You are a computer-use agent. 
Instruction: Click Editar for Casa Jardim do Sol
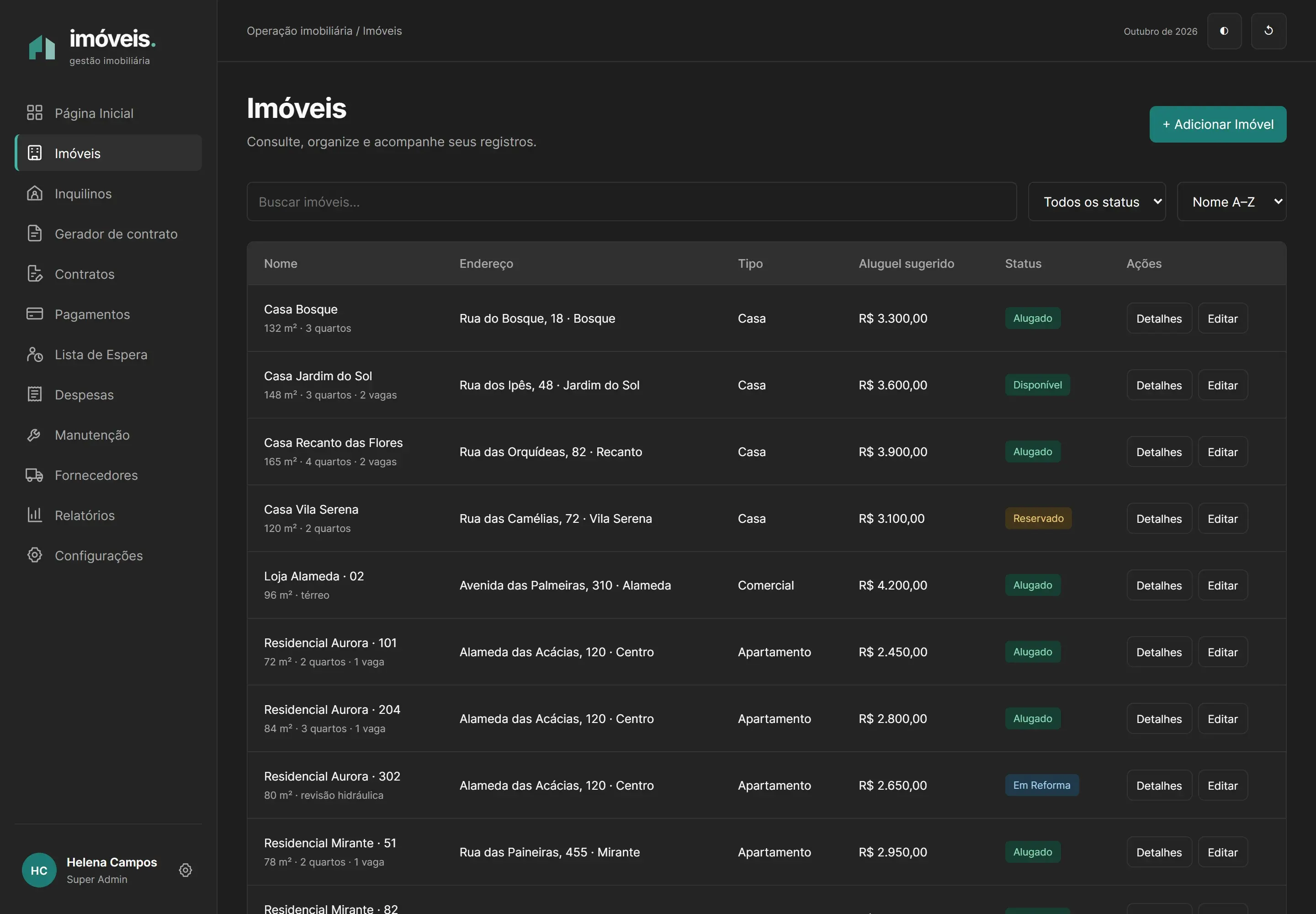click(x=1222, y=385)
